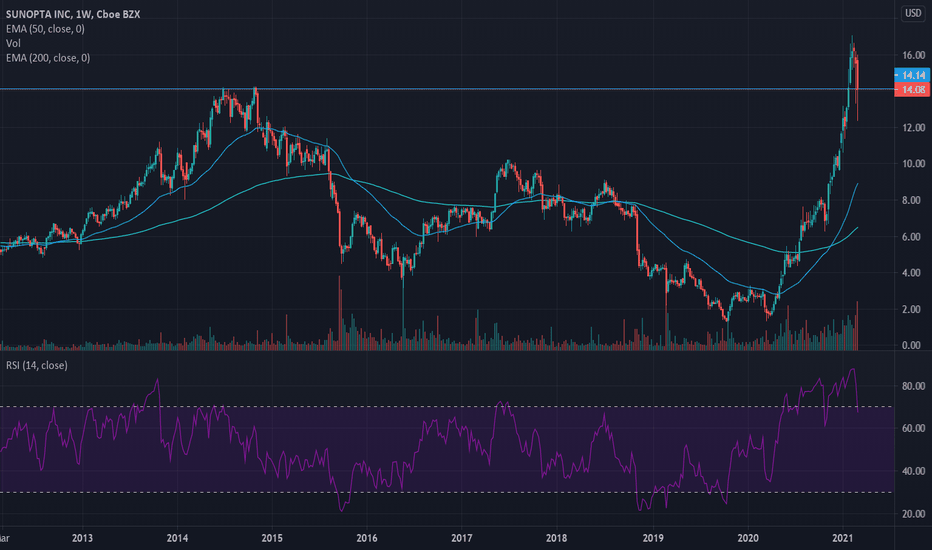
Task: Click the 8.00 price axis value
Action: point(911,200)
